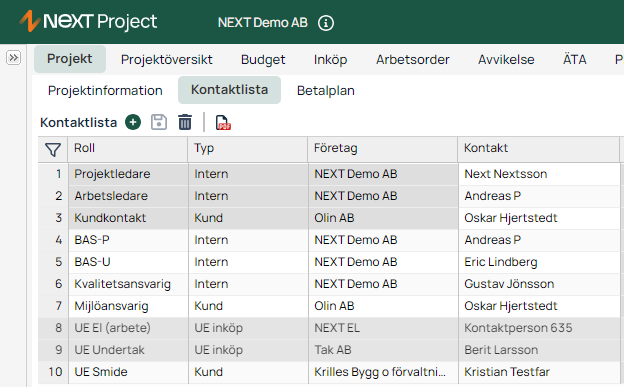
Task: Delete using the trash can icon
Action: coord(185,122)
